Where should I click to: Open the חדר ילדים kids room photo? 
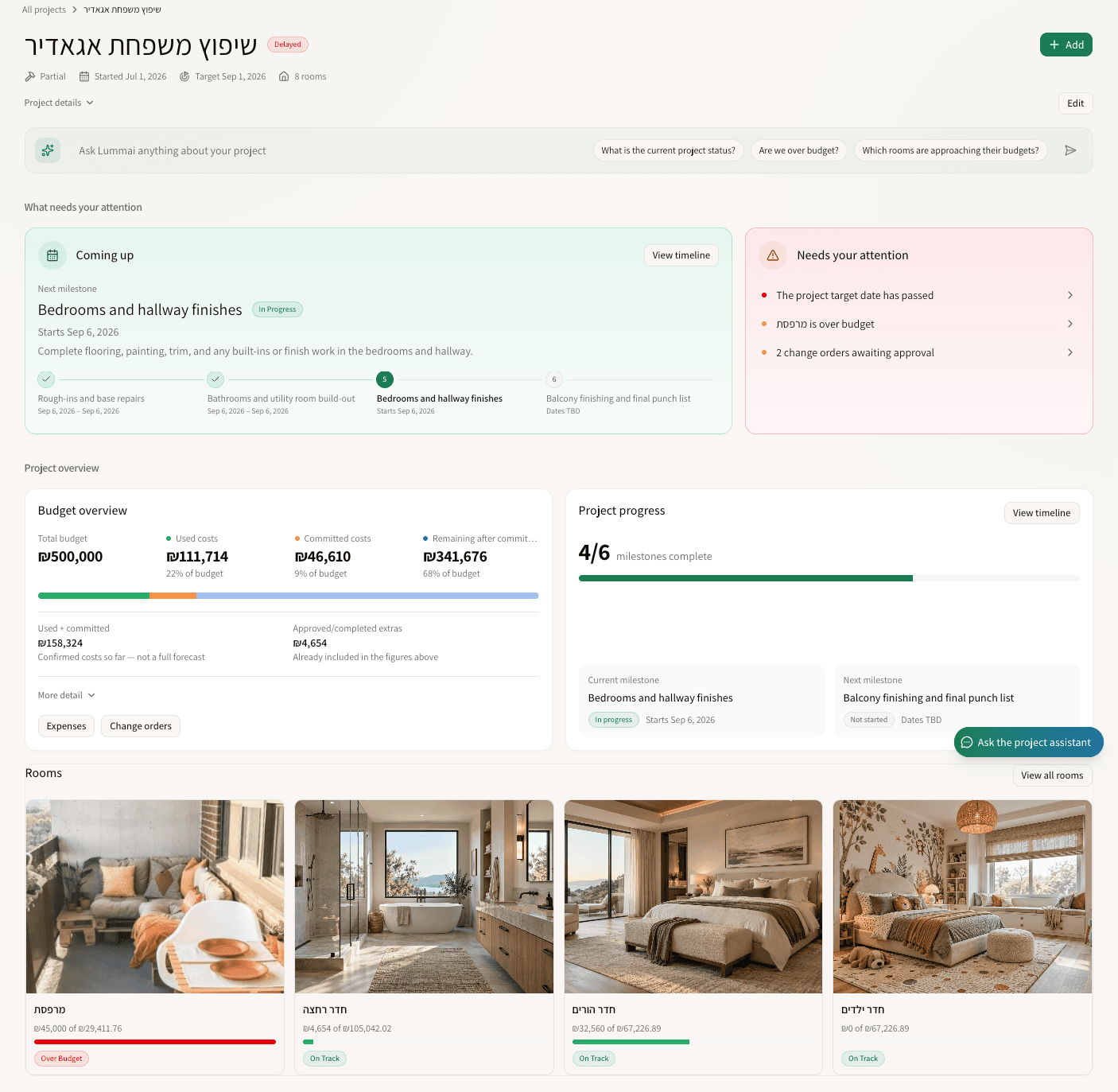[x=962, y=896]
